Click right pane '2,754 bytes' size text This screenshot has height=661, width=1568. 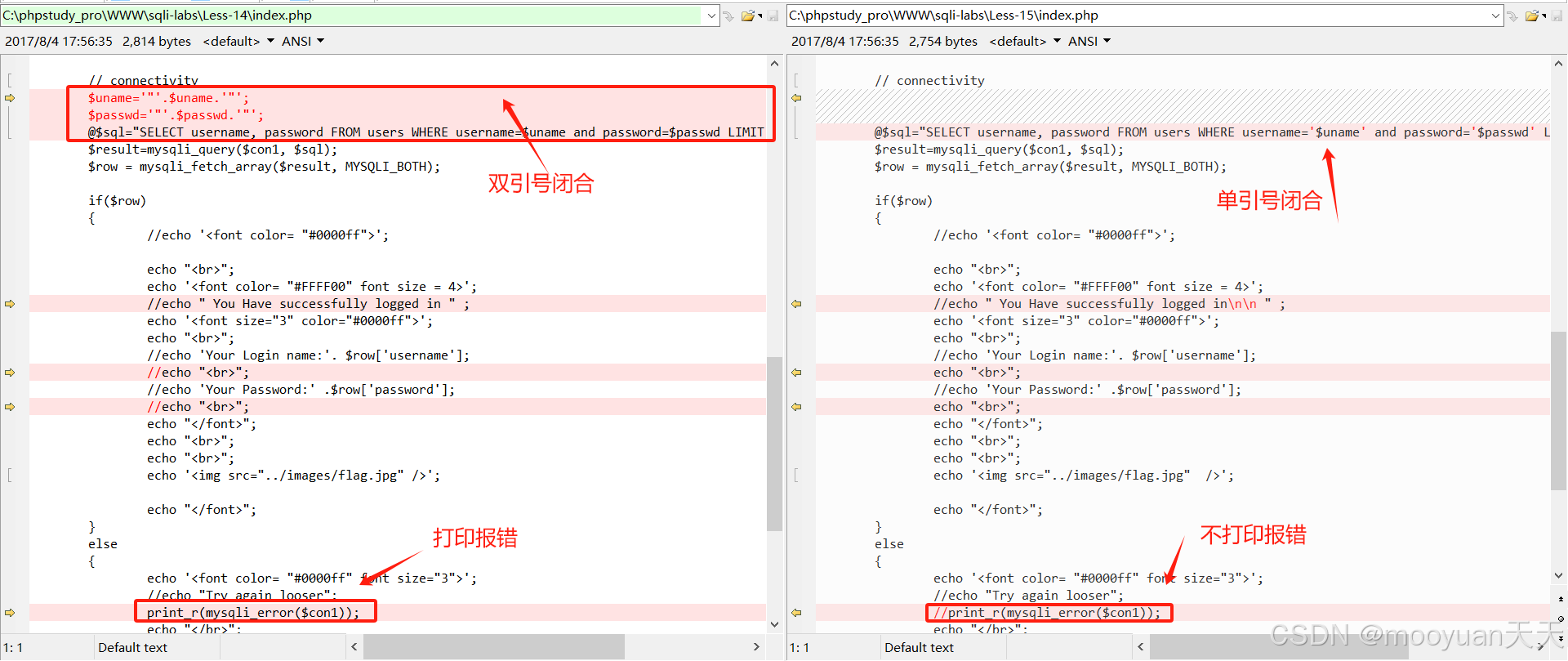[x=943, y=41]
